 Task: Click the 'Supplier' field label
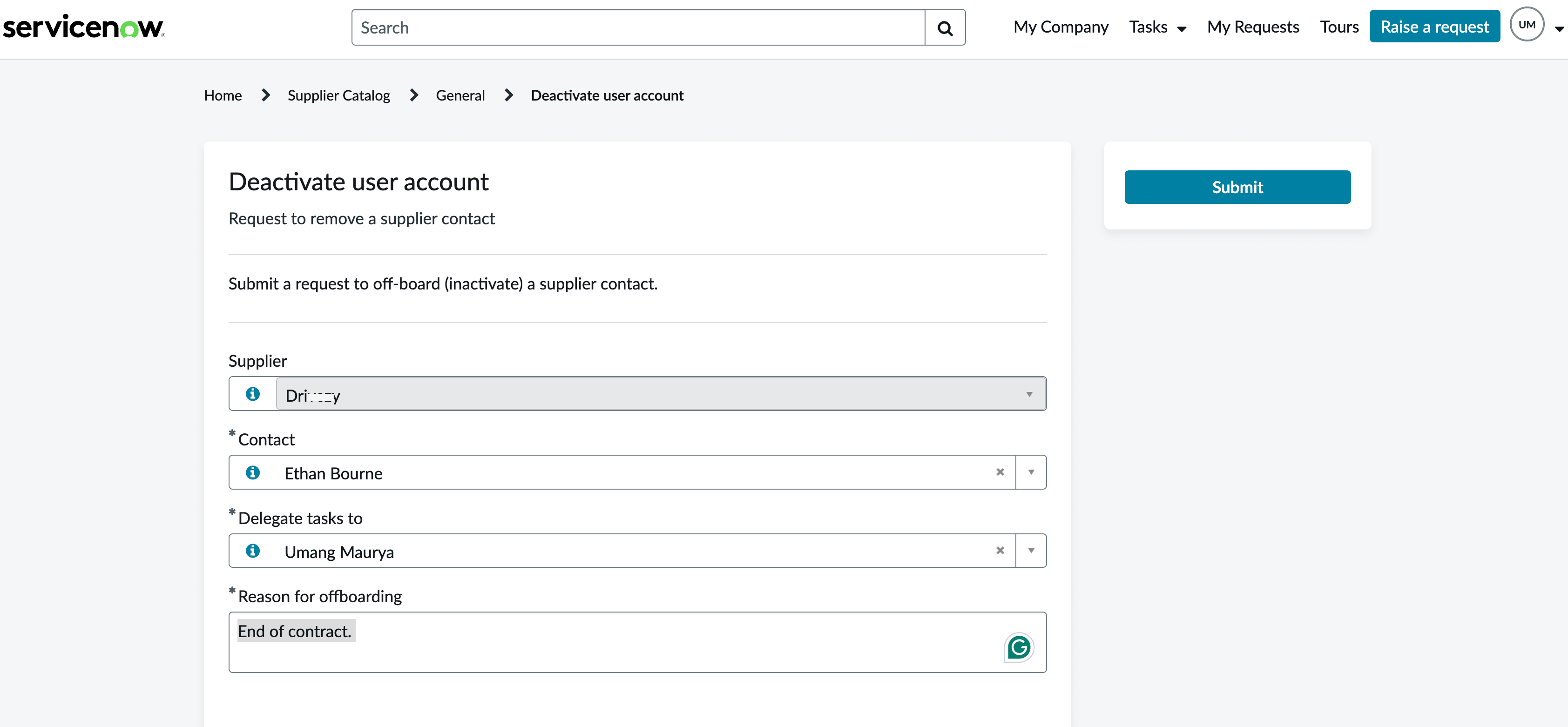(257, 361)
